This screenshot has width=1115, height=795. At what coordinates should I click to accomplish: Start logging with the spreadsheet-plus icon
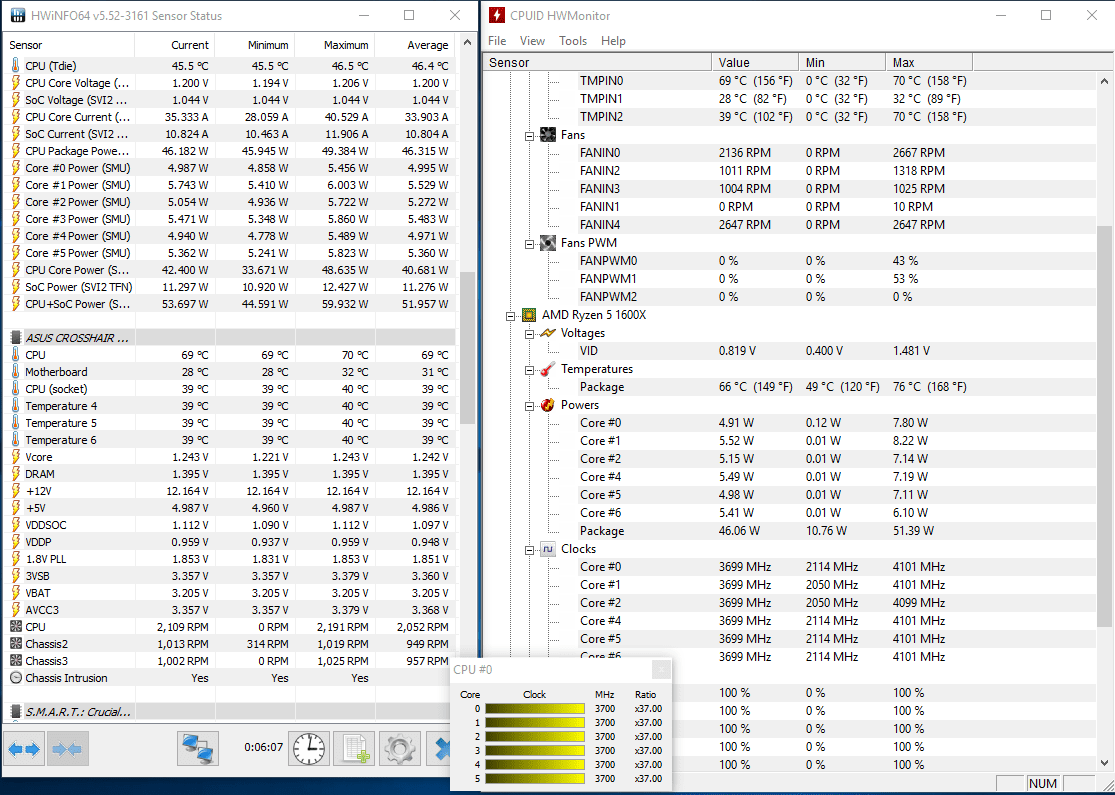click(x=354, y=749)
